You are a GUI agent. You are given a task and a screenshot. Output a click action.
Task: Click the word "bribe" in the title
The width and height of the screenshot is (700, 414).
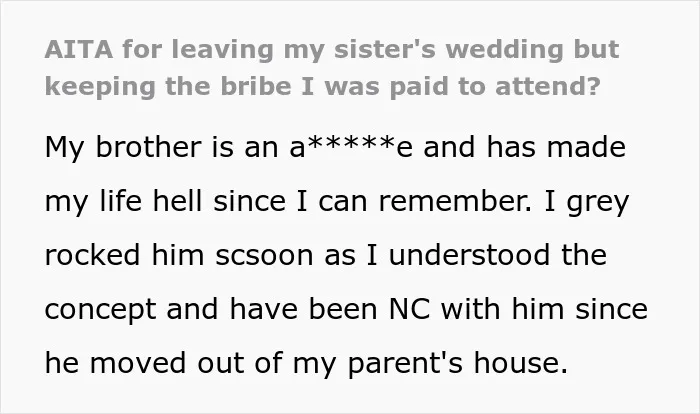[256, 86]
